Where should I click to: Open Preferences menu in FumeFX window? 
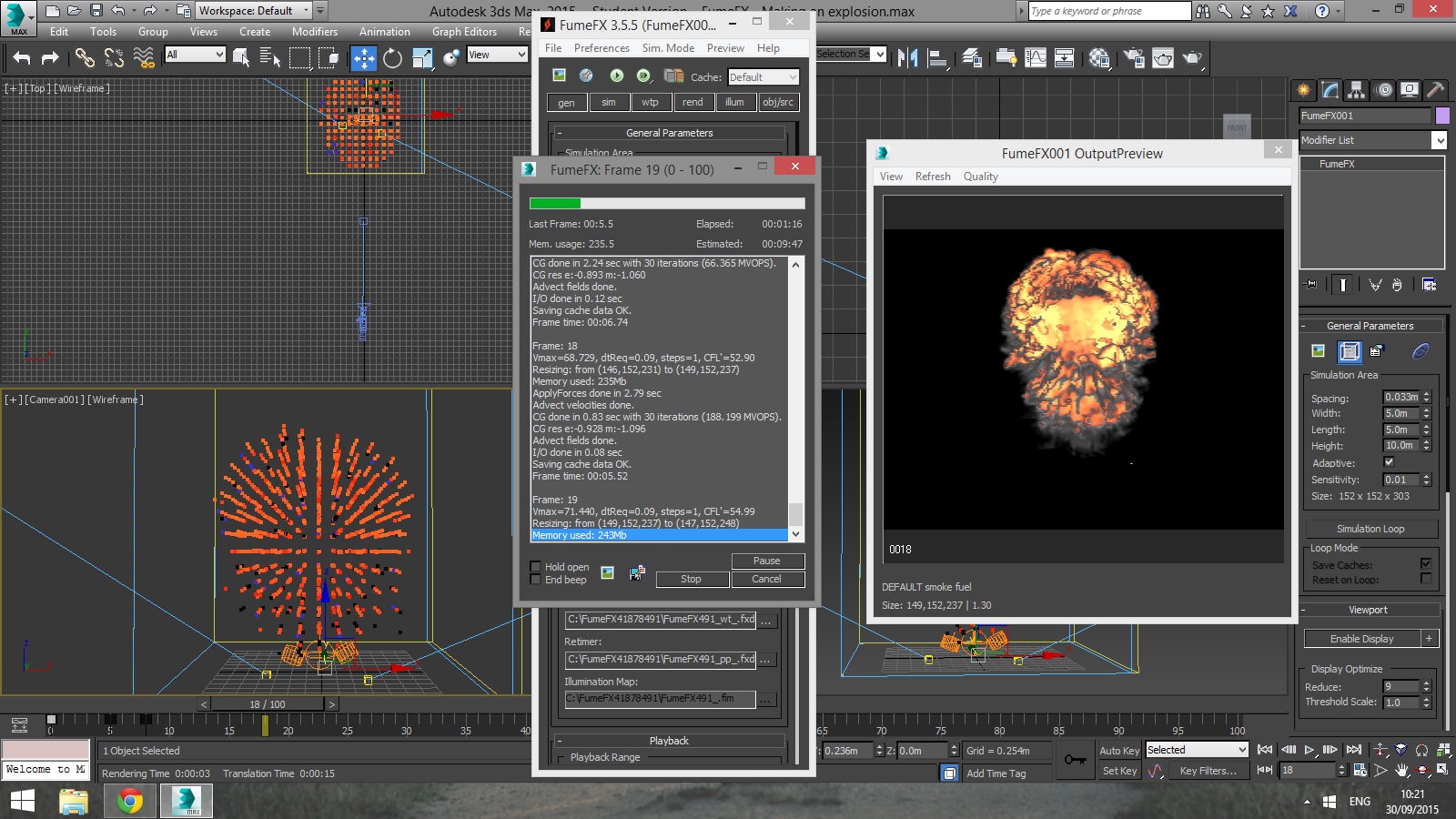coord(602,48)
